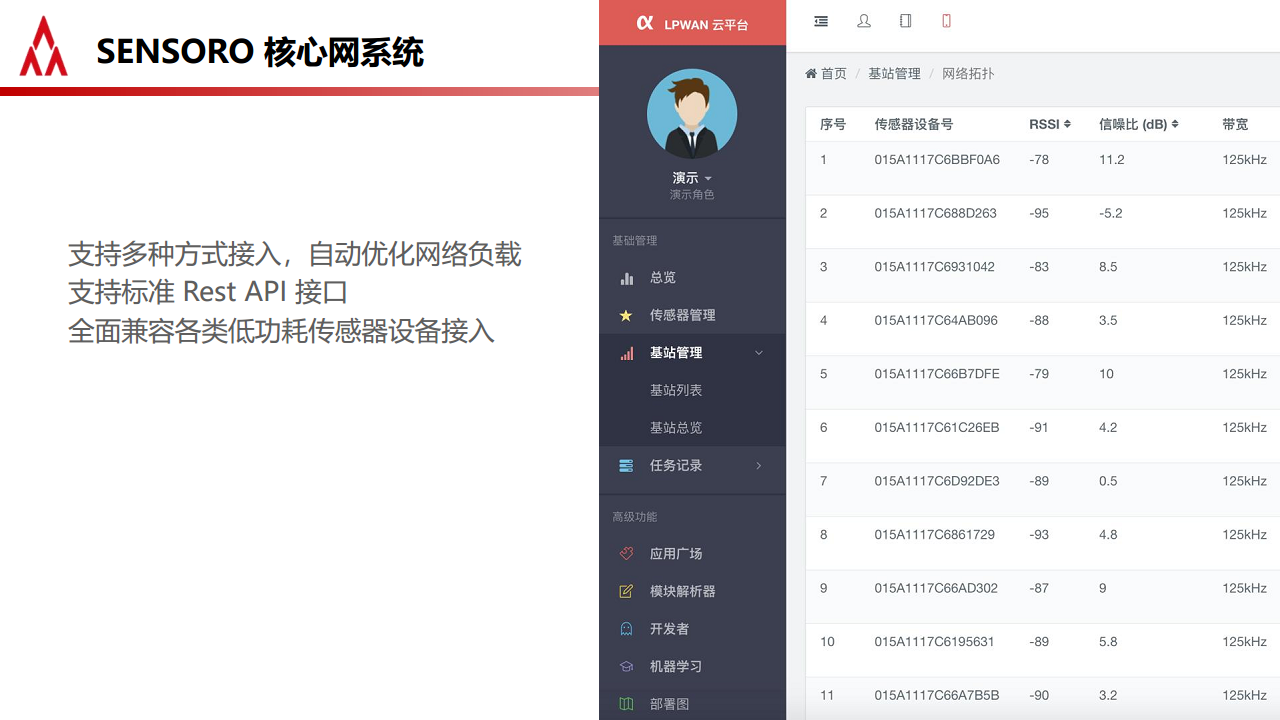Click signal-to-noise value -5.2
The width and height of the screenshot is (1280, 720).
pyautogui.click(x=1110, y=214)
